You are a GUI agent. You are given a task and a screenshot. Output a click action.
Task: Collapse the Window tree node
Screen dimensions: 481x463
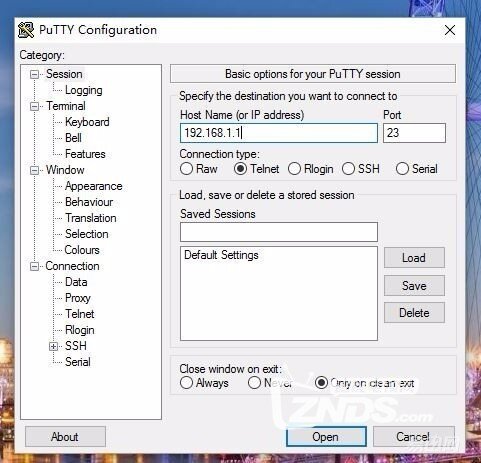click(x=34, y=171)
